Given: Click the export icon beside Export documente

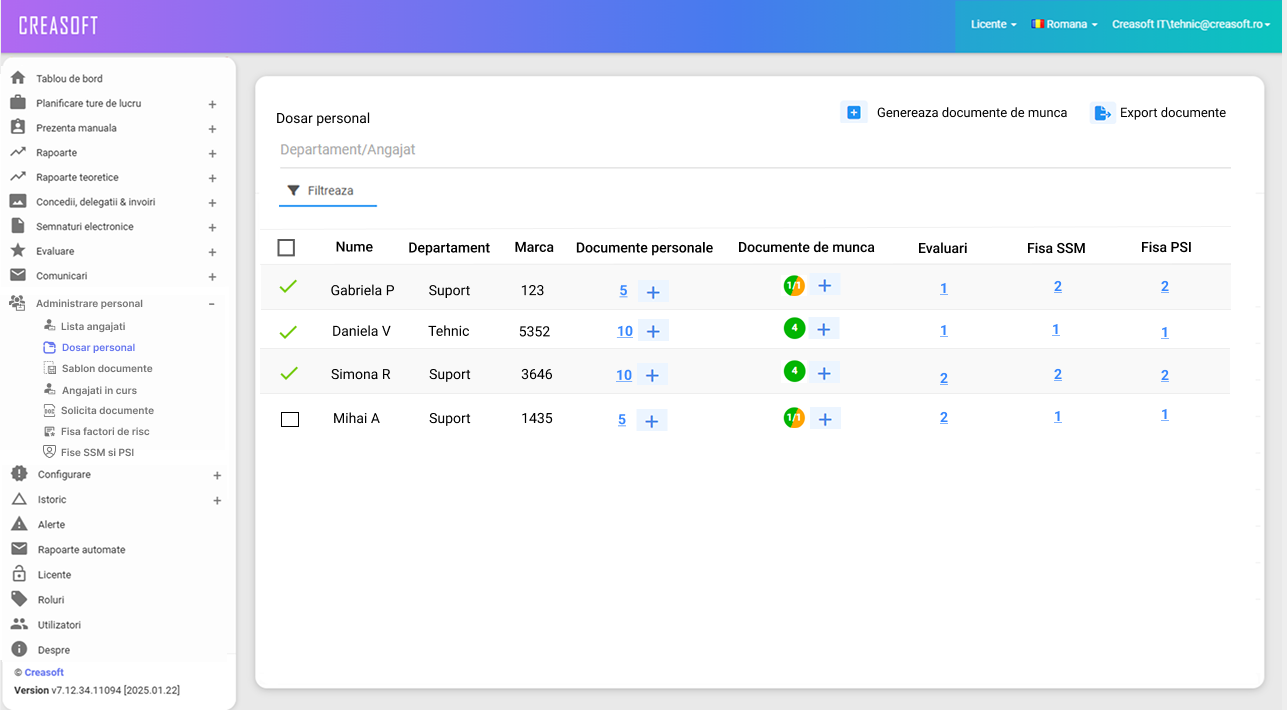Looking at the screenshot, I should [1102, 113].
